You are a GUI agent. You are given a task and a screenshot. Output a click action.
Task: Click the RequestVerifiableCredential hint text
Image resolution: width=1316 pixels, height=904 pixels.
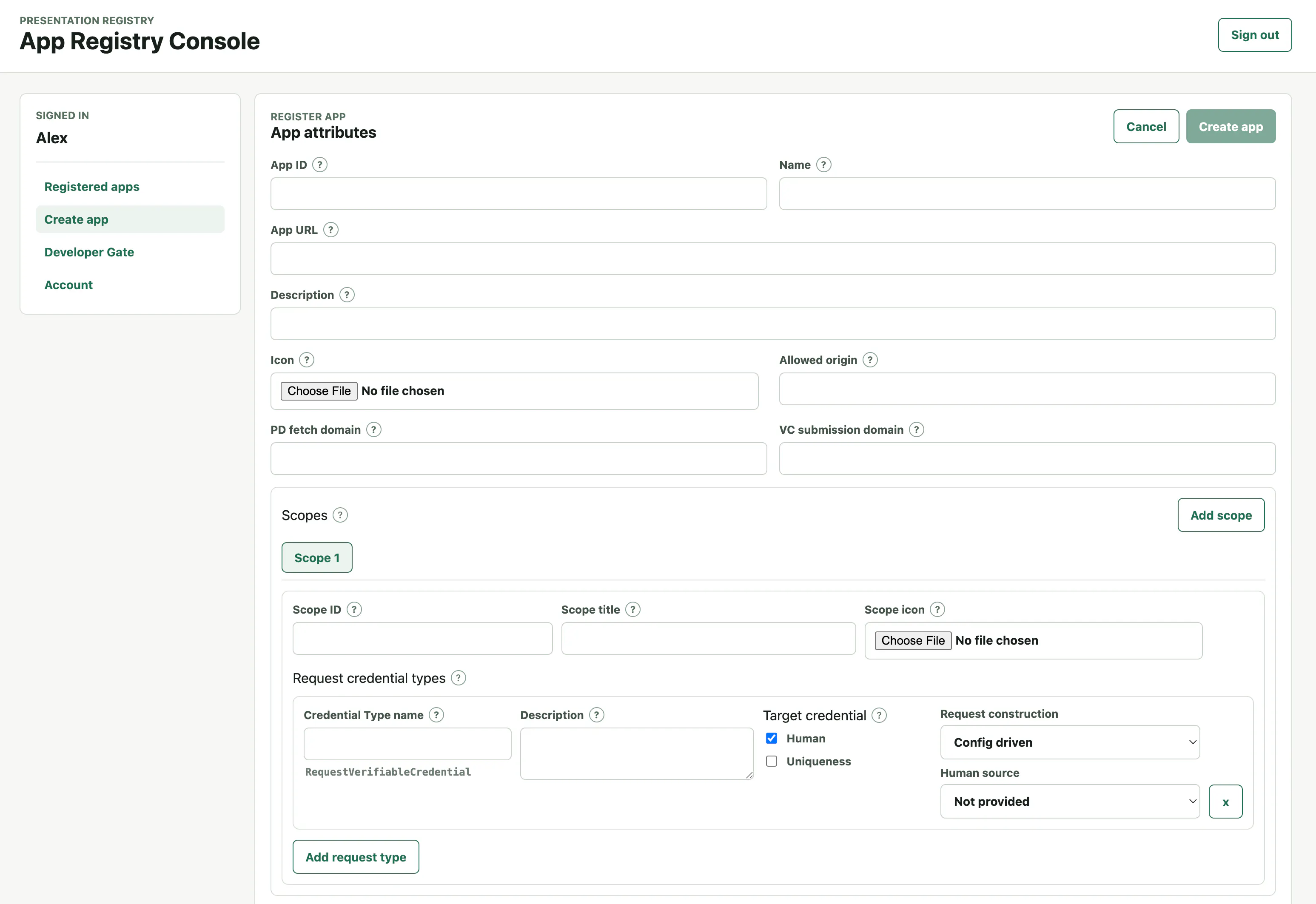(x=388, y=772)
